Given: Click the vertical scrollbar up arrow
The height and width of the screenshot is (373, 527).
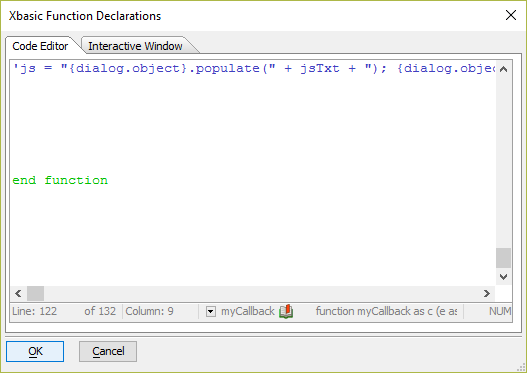Looking at the screenshot, I should tap(503, 69).
